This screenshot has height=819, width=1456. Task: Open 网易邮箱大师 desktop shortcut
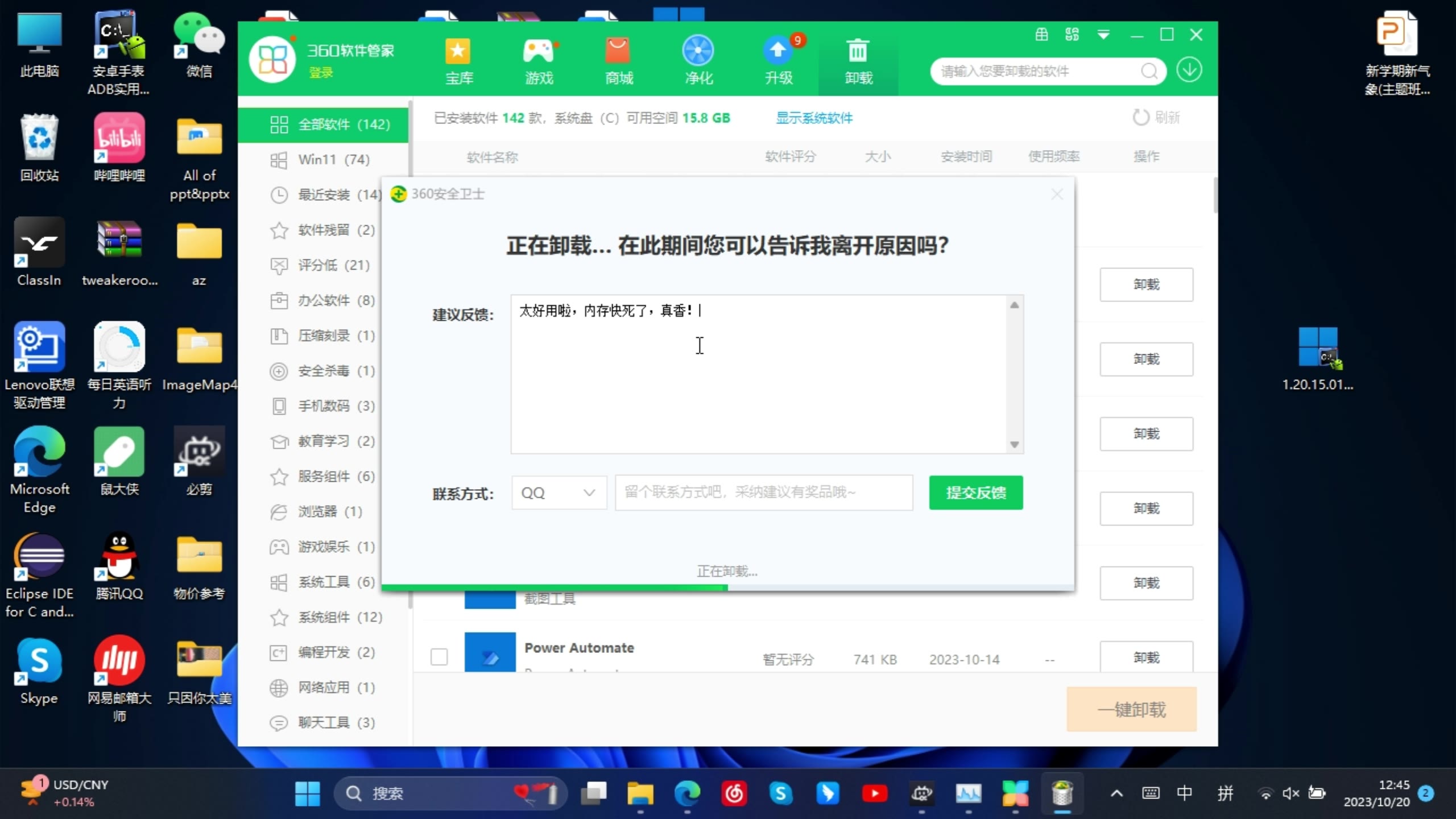click(x=119, y=679)
